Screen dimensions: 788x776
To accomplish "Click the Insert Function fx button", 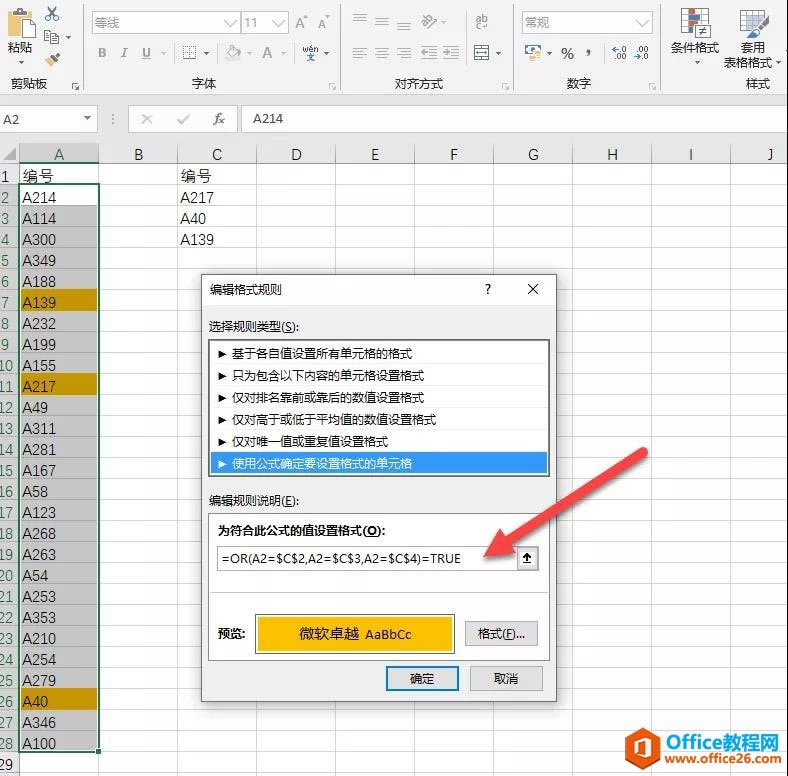I will (219, 119).
